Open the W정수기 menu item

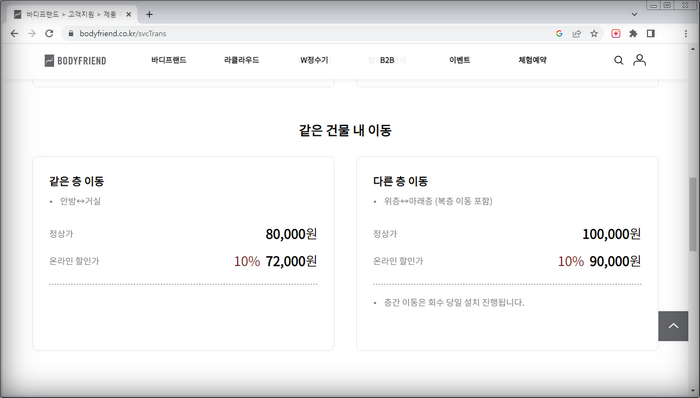[x=314, y=60]
